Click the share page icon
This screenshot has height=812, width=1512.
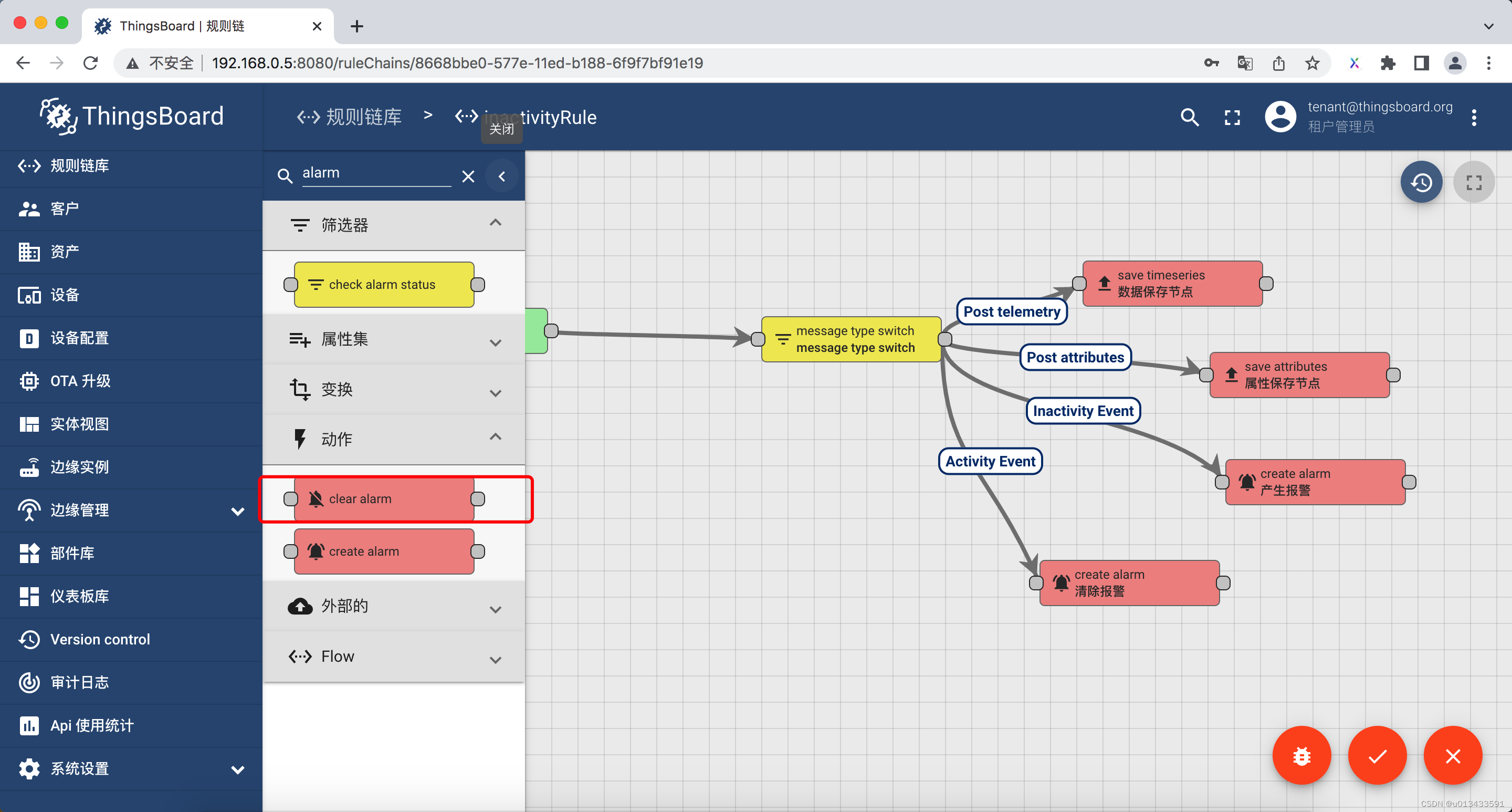click(x=1279, y=63)
